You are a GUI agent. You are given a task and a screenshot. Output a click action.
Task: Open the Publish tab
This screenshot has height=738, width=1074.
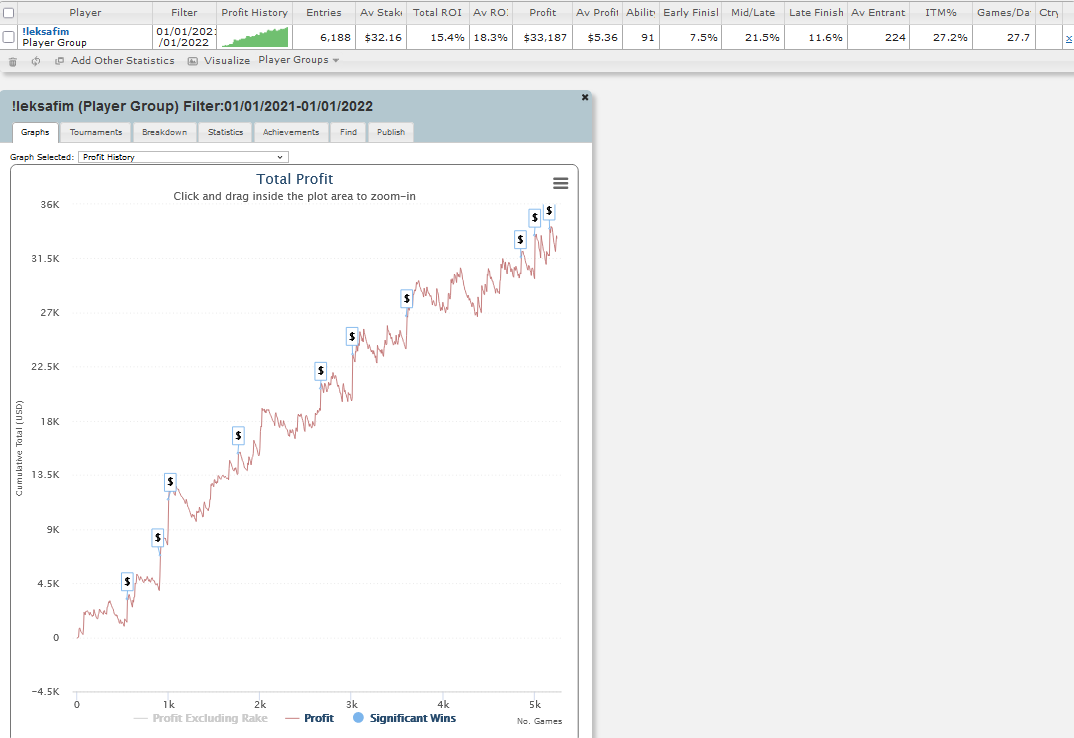[x=391, y=132]
